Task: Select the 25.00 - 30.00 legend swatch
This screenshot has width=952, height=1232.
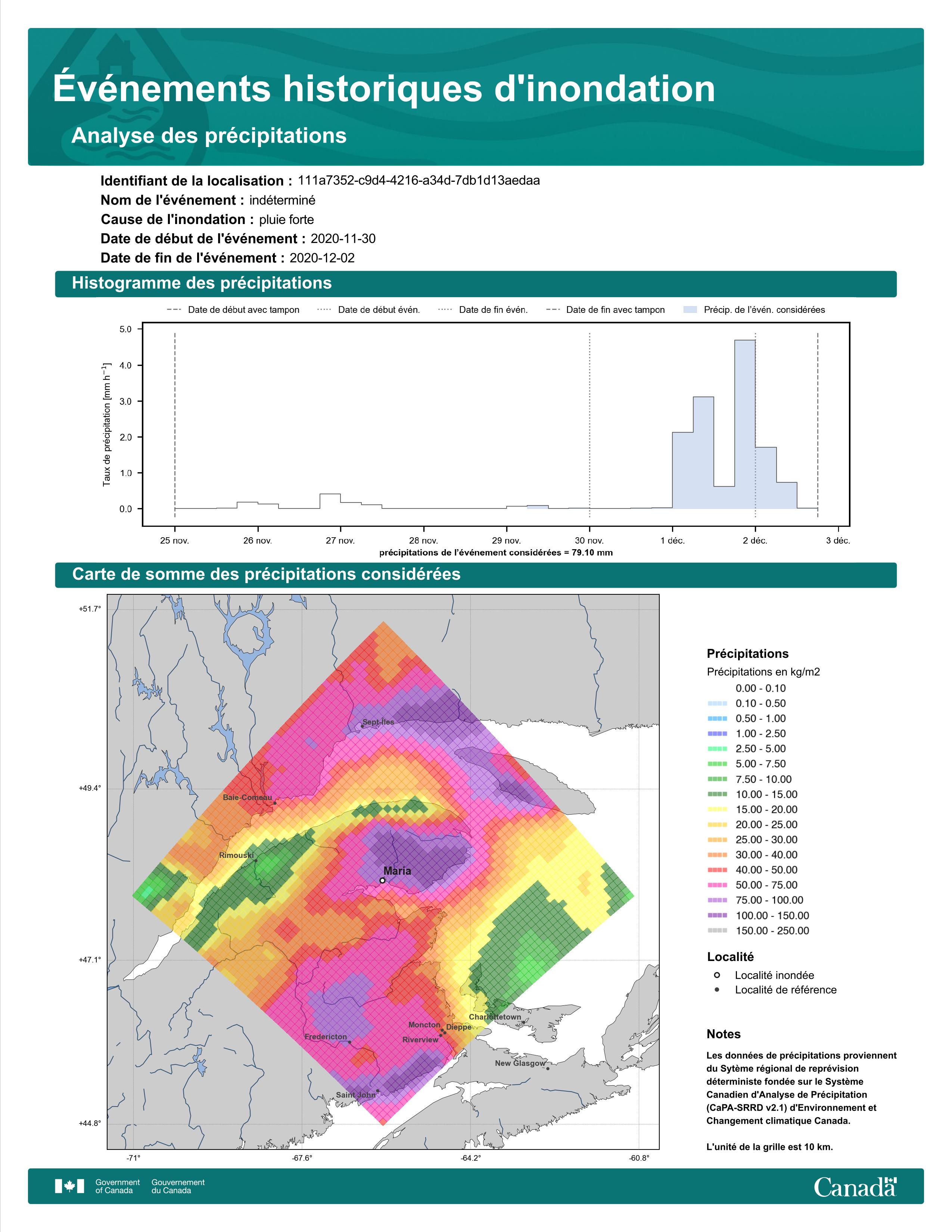Action: tap(717, 840)
